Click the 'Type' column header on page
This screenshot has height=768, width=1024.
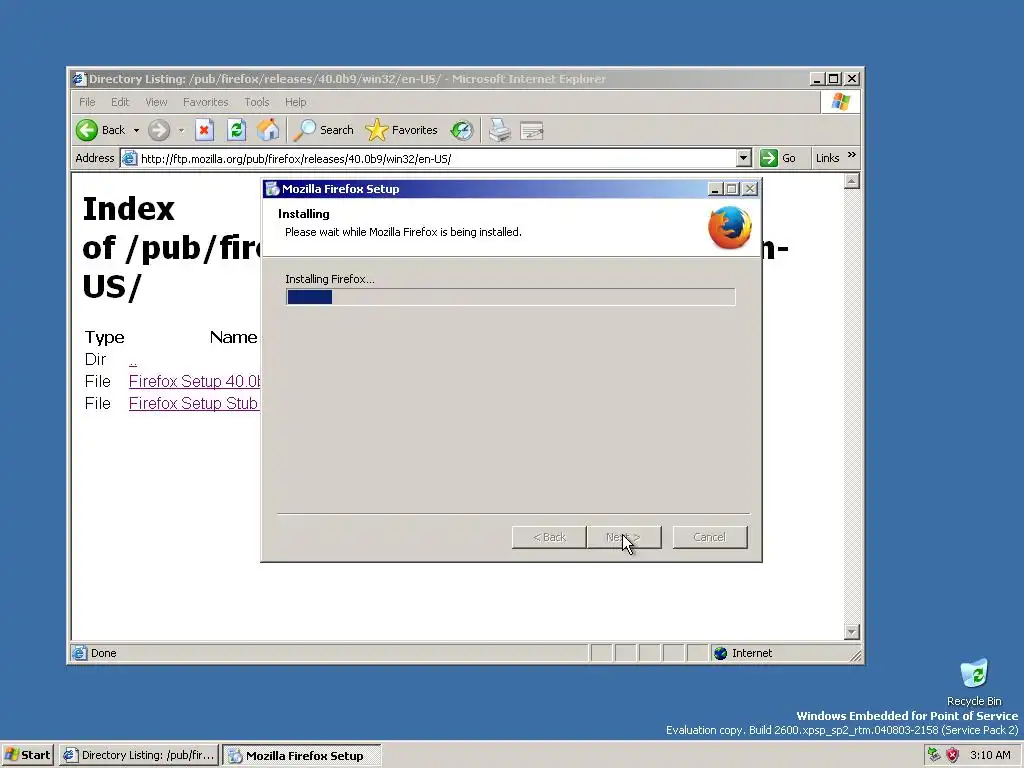click(104, 338)
